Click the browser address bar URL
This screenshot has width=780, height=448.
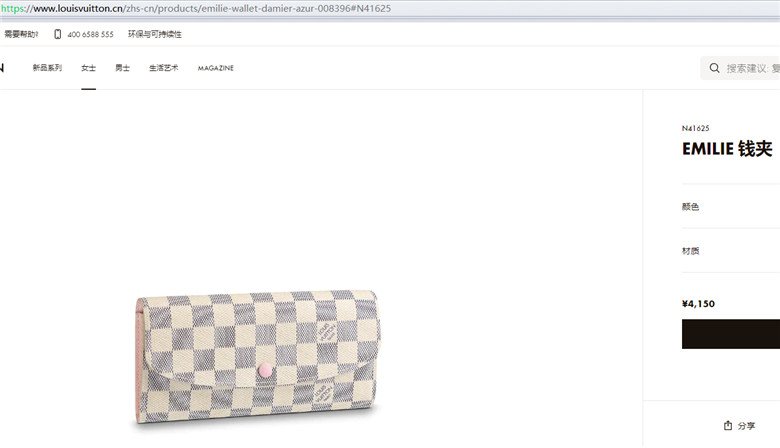(196, 8)
